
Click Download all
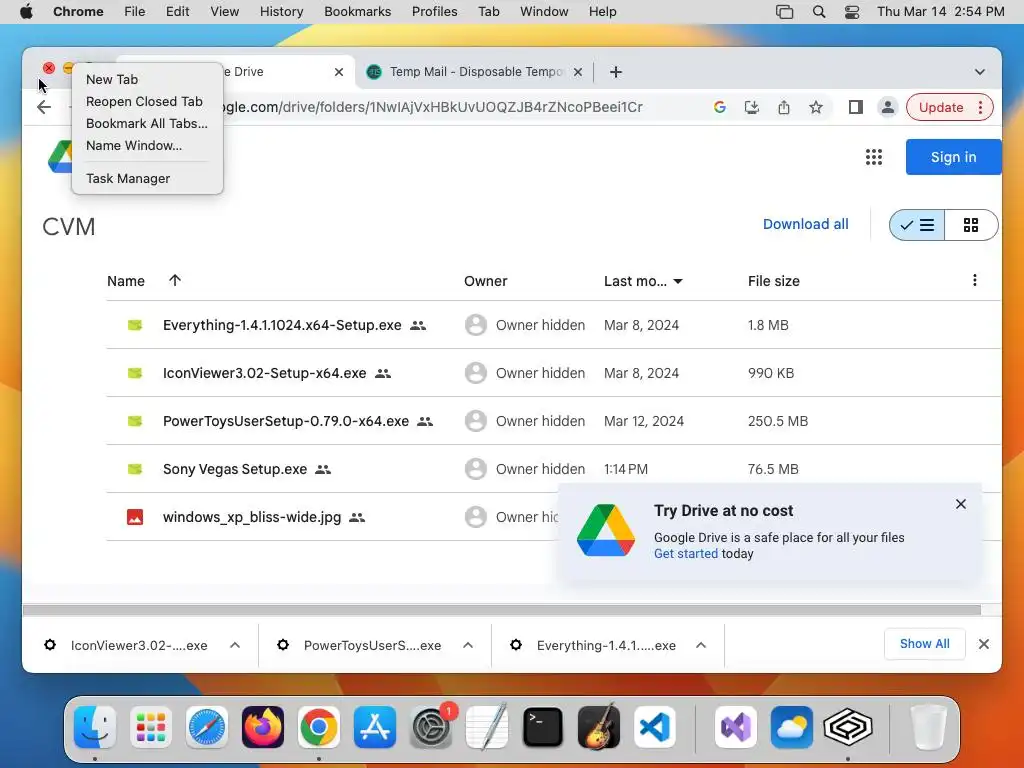pyautogui.click(x=805, y=224)
